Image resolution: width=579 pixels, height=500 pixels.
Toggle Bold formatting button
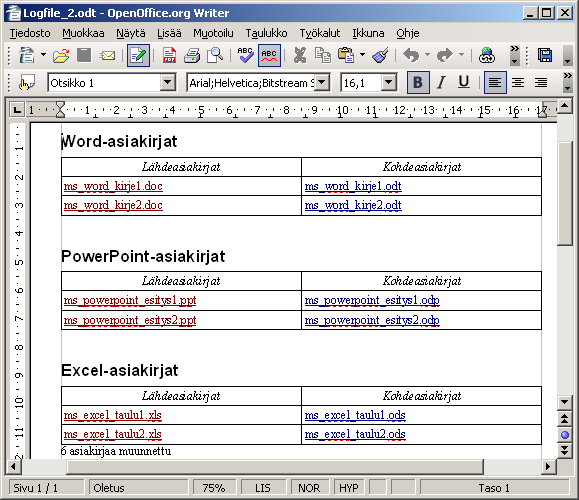click(418, 82)
